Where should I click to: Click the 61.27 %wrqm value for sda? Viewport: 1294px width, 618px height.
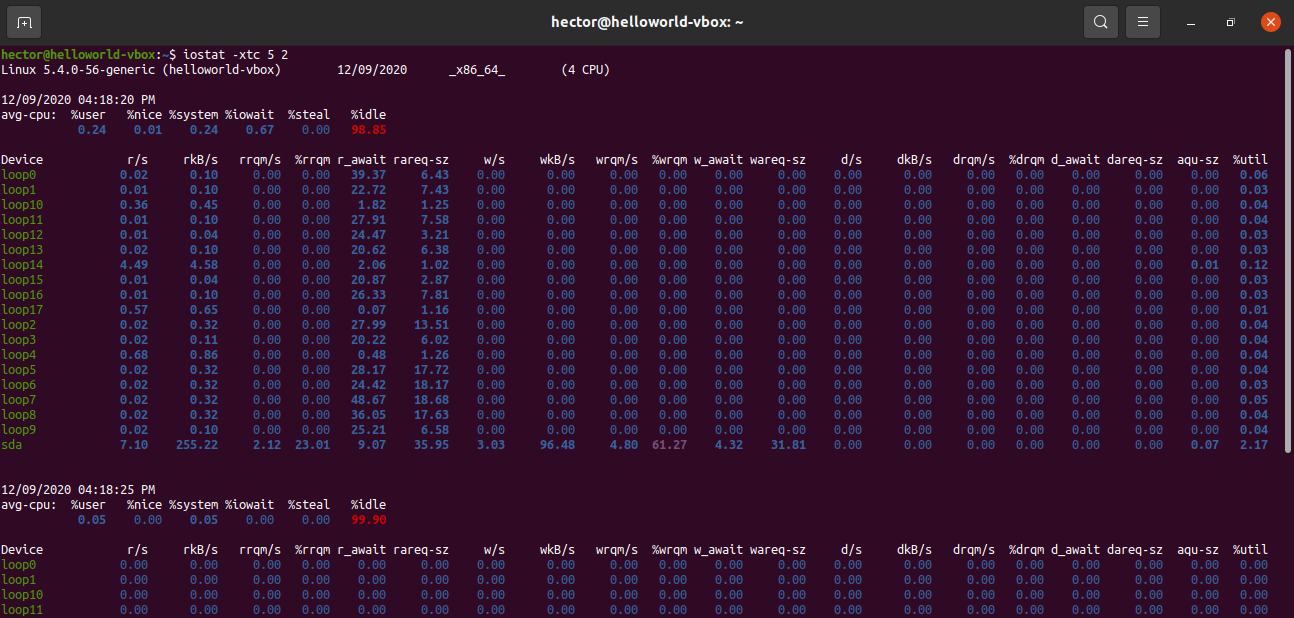[x=669, y=445]
